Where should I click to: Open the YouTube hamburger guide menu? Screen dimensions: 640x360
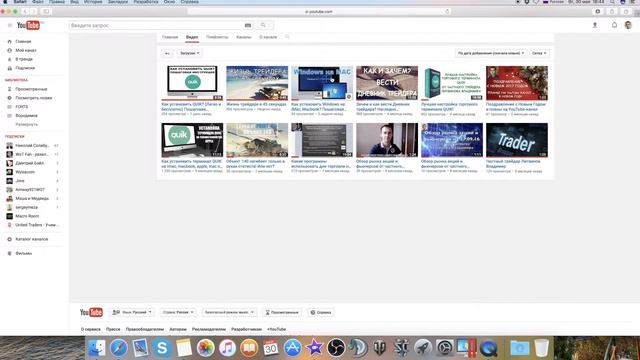(10, 25)
